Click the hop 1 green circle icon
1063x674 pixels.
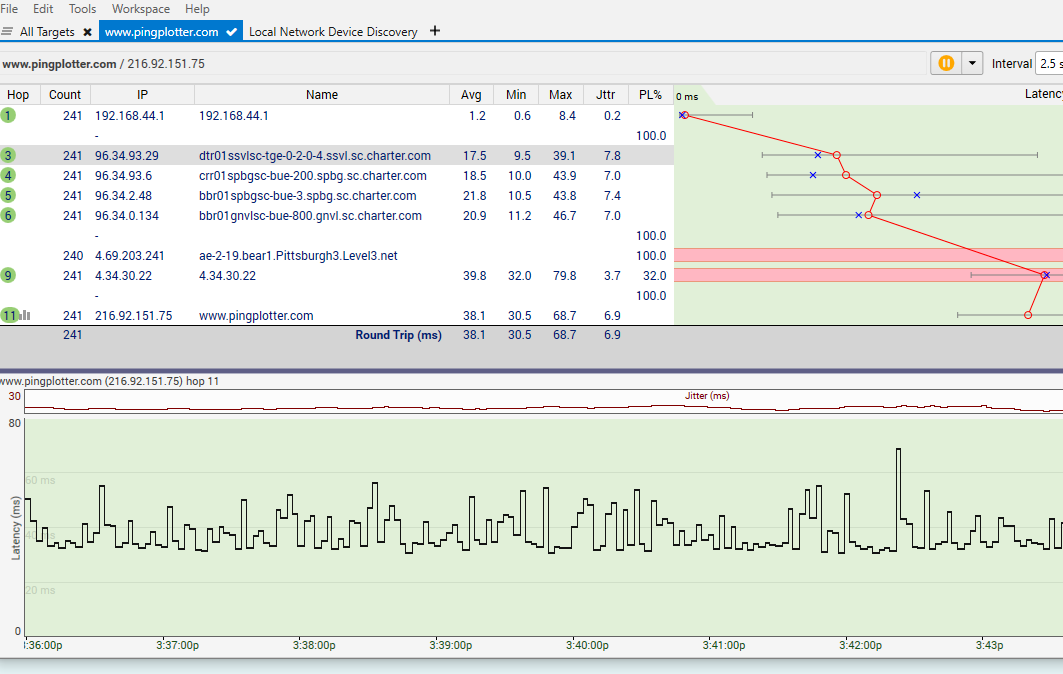[x=8, y=115]
